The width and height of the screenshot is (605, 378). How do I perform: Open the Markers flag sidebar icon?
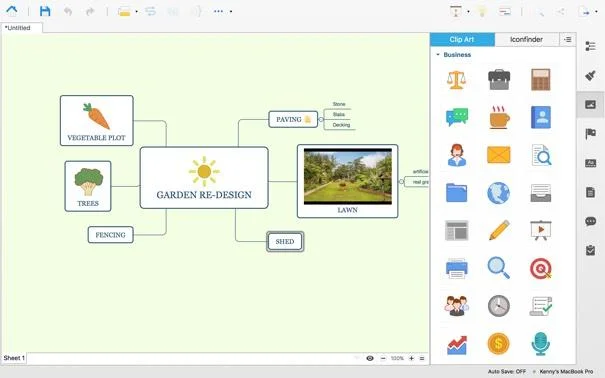[590, 133]
